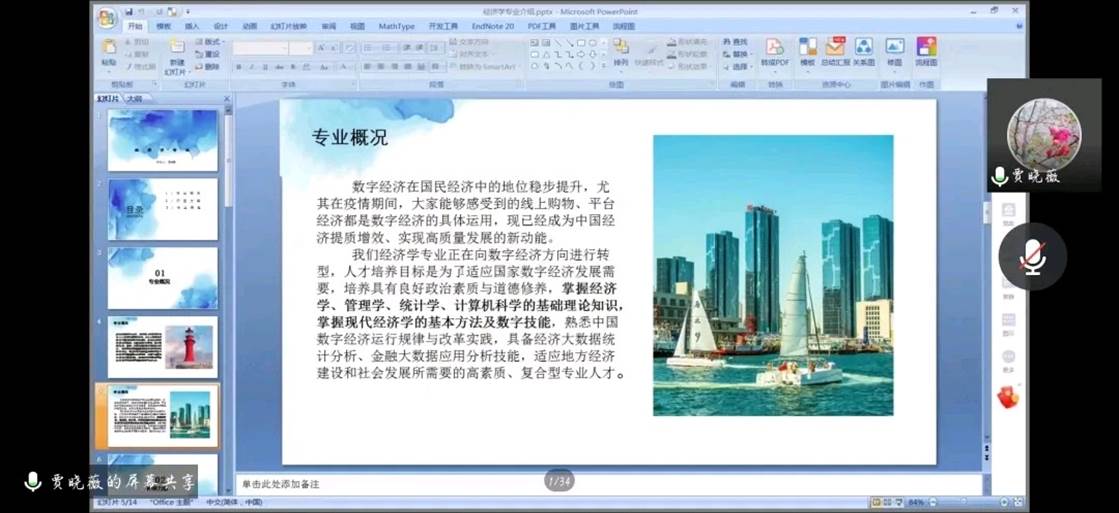Click the Office button logo
Screen dimensions: 1119x513
click(107, 17)
